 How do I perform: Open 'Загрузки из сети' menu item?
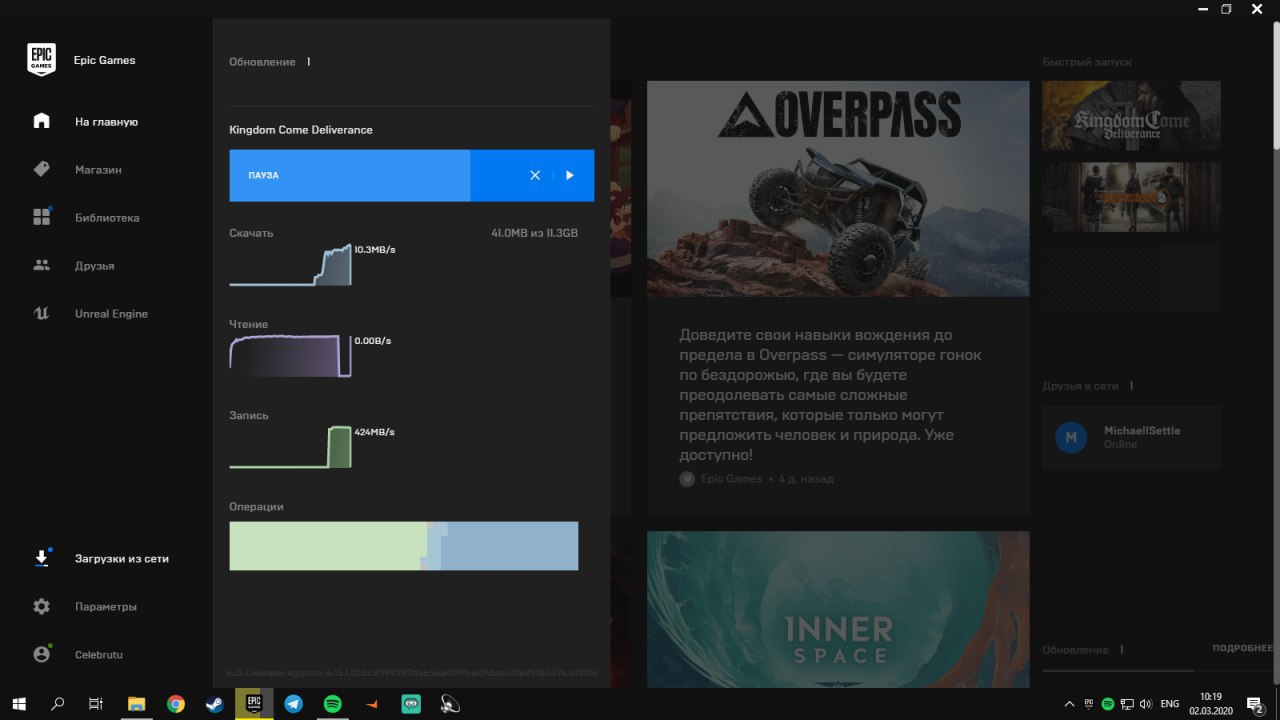pyautogui.click(x=122, y=559)
